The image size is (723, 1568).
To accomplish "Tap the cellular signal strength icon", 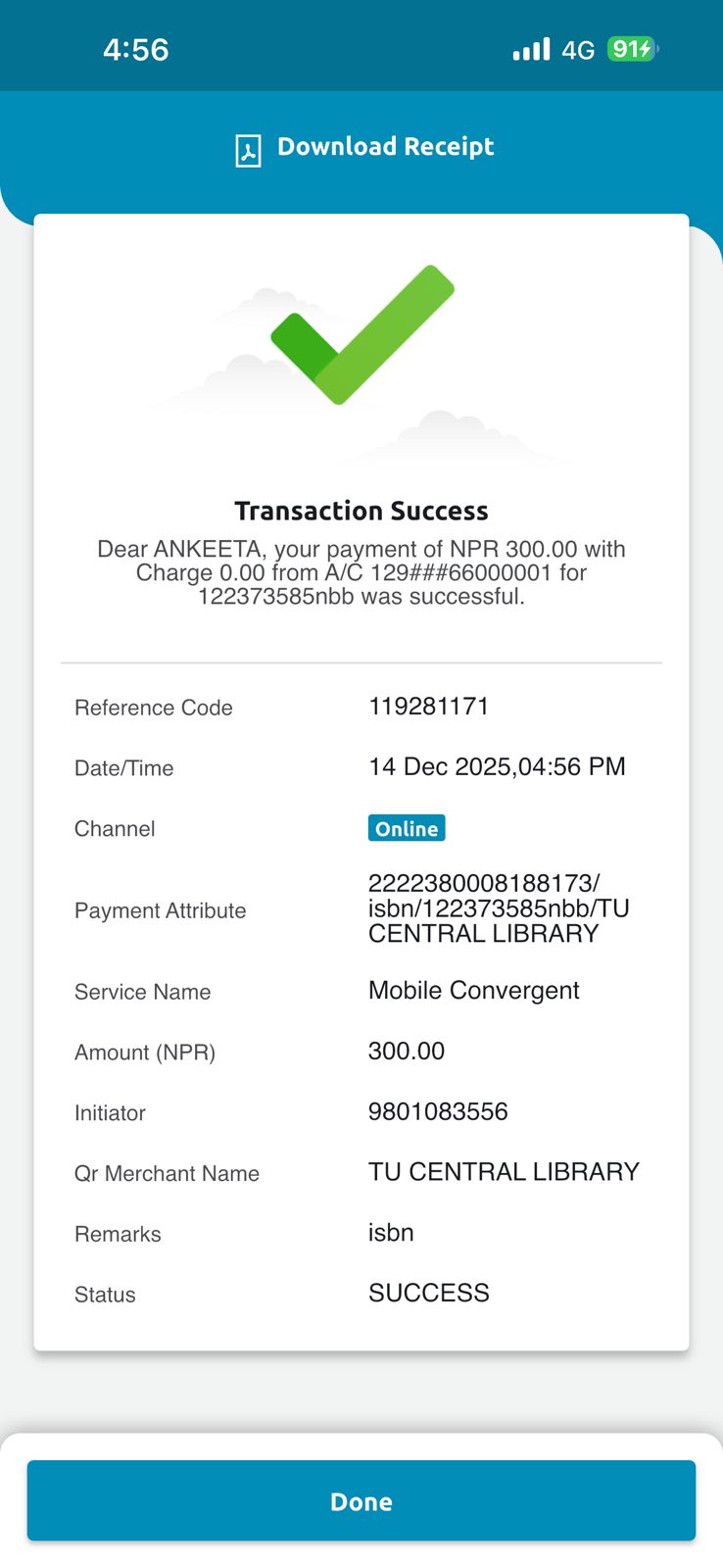I will click(531, 49).
